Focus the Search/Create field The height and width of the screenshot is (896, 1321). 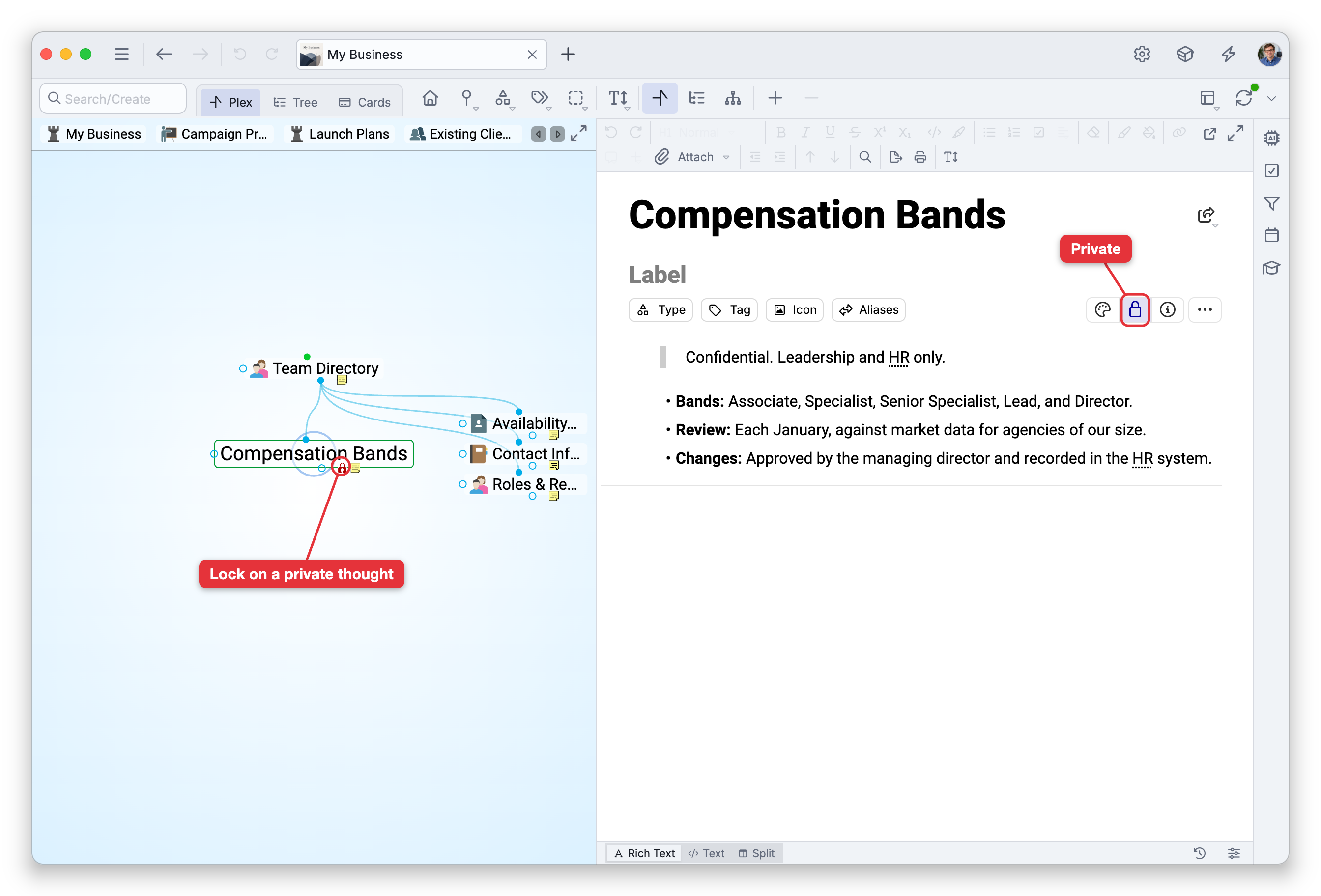[x=113, y=99]
